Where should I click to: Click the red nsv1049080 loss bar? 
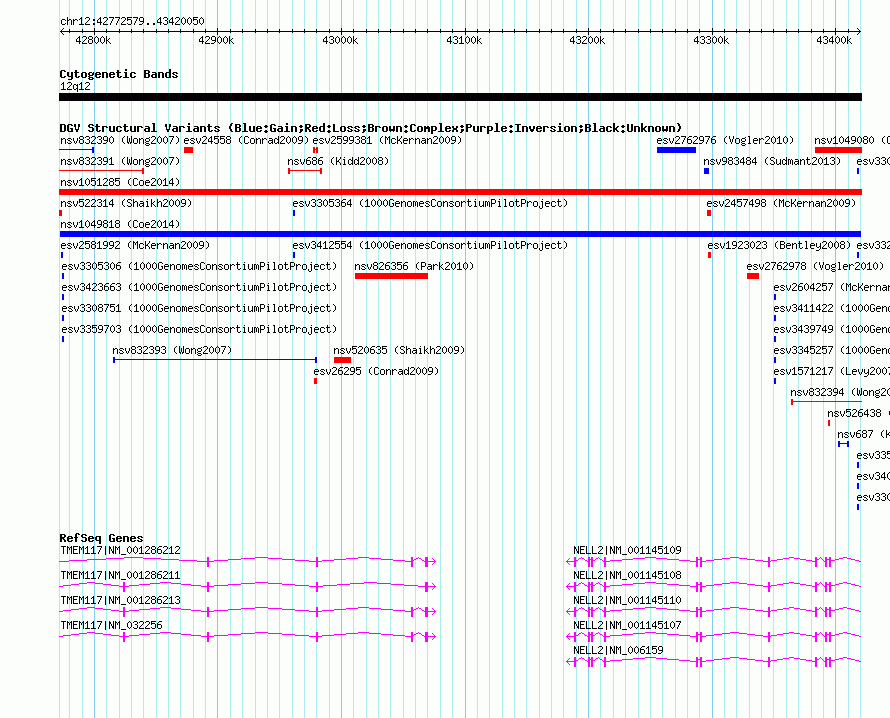coord(838,150)
